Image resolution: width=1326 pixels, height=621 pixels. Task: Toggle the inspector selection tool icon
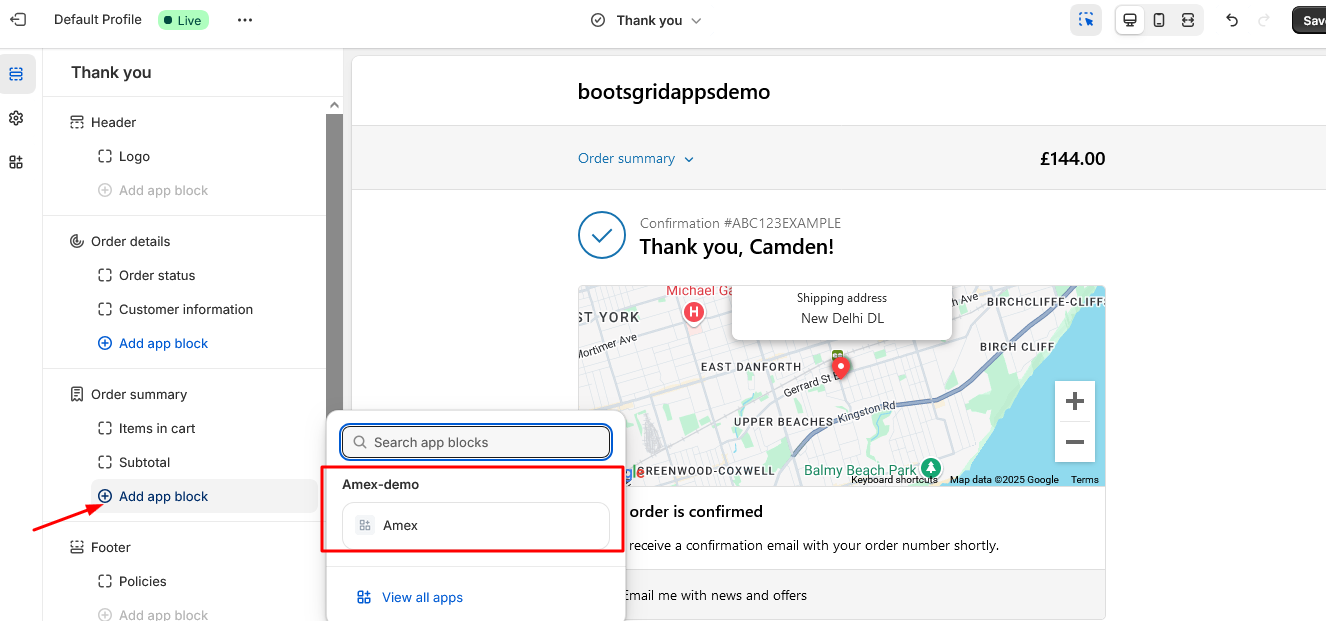click(1086, 20)
